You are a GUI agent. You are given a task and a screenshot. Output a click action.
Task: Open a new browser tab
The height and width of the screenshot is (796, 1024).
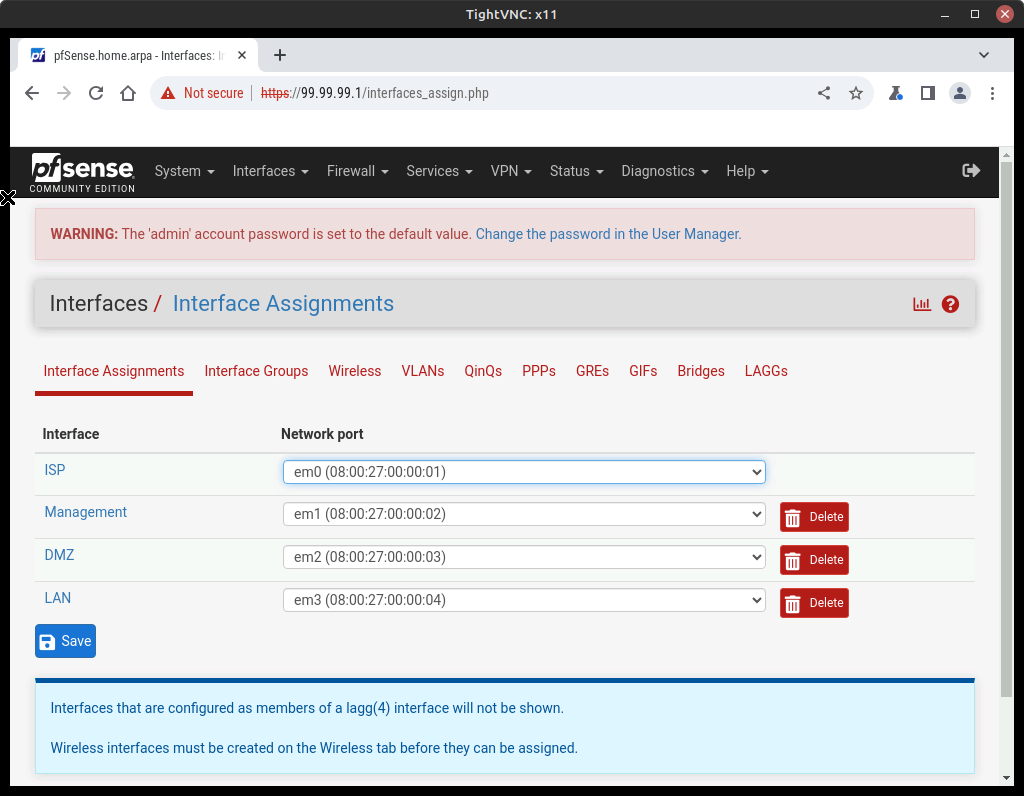tap(280, 56)
